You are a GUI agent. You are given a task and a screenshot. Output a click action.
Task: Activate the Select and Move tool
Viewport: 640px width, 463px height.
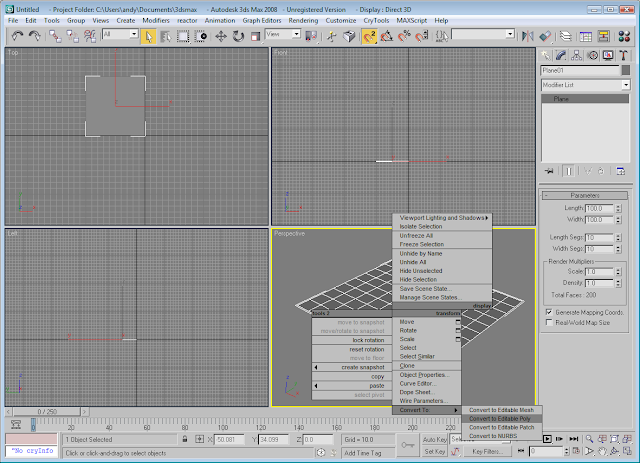221,36
